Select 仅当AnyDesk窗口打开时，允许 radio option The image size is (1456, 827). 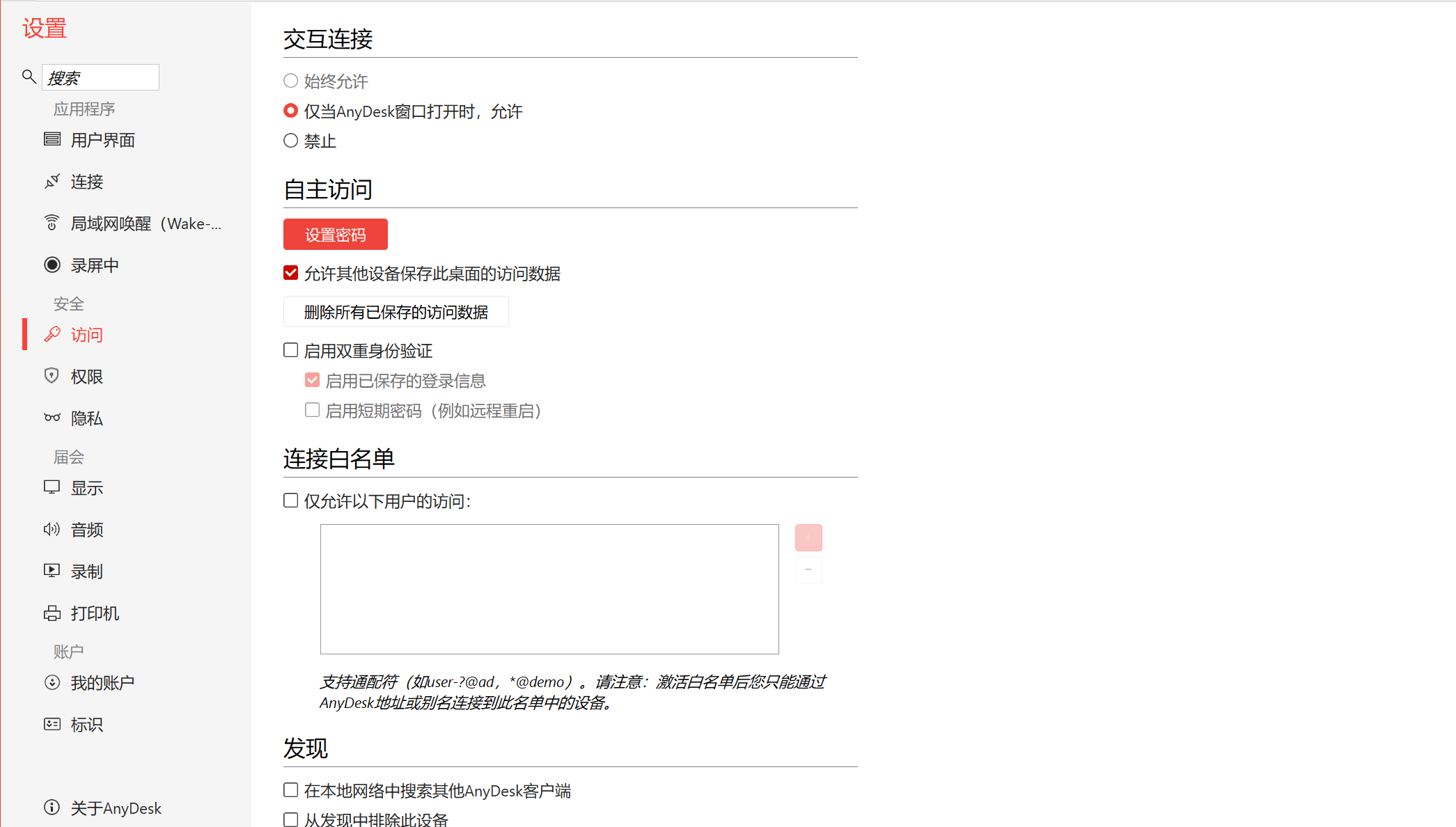click(291, 111)
